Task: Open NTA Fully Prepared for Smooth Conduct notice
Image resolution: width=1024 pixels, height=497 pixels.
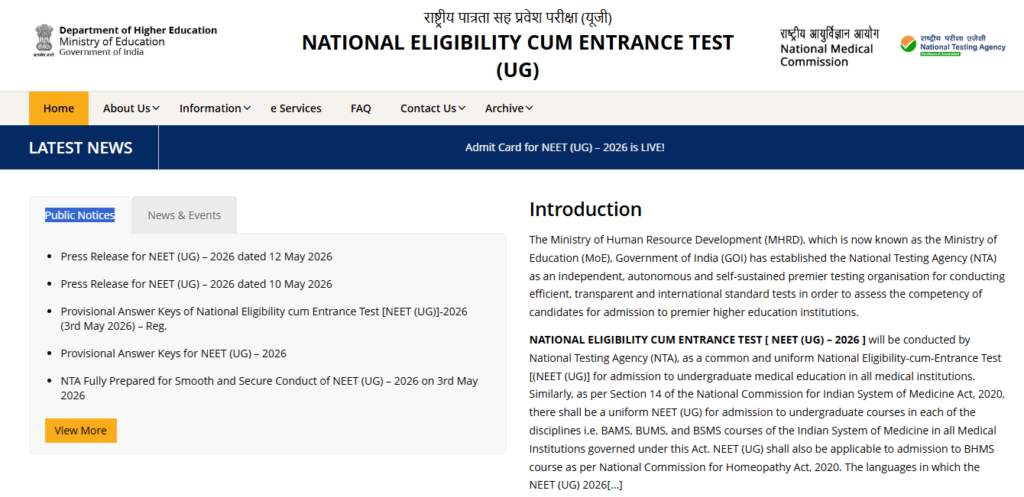Action: 269,388
